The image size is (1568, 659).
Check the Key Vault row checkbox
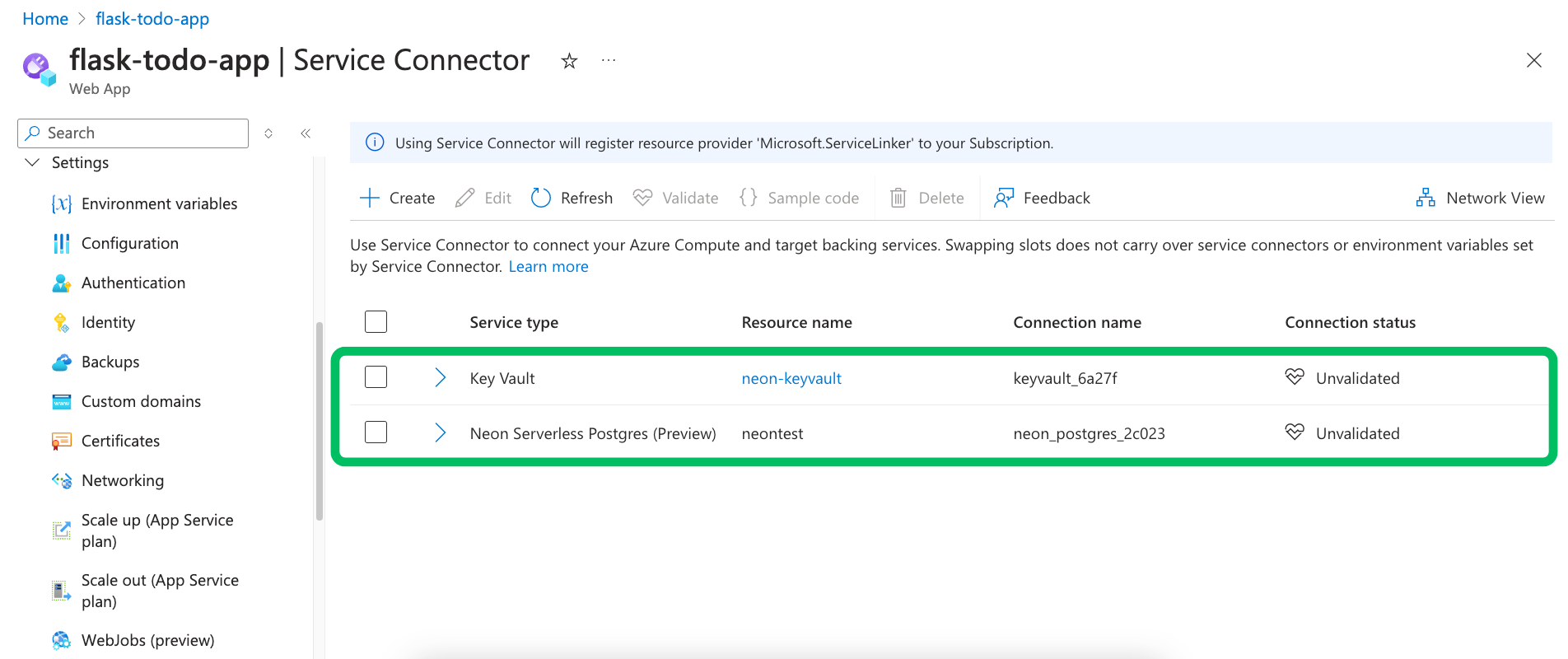coord(376,377)
